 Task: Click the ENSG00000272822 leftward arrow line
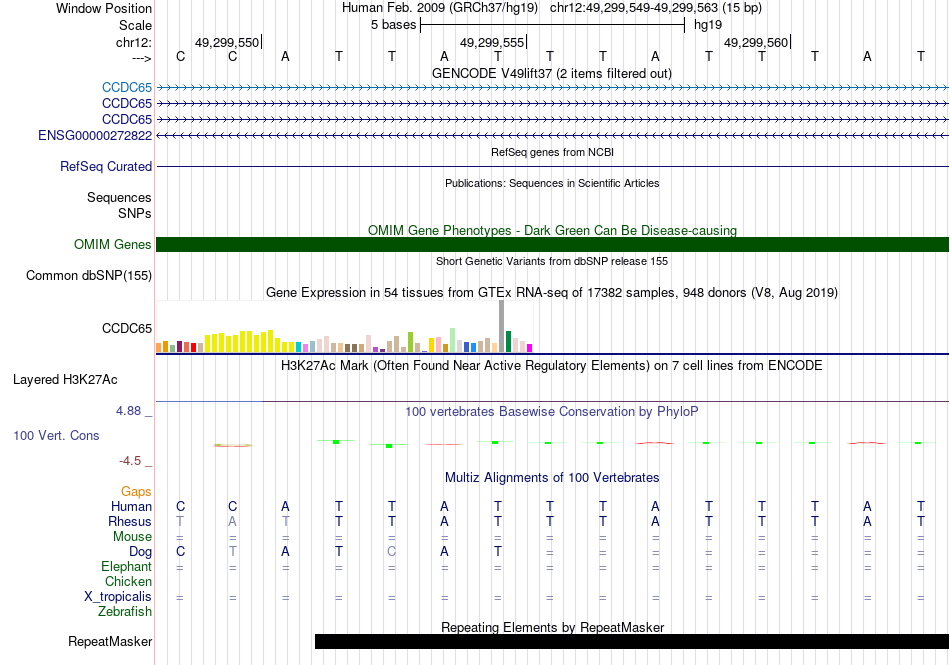[x=552, y=136]
